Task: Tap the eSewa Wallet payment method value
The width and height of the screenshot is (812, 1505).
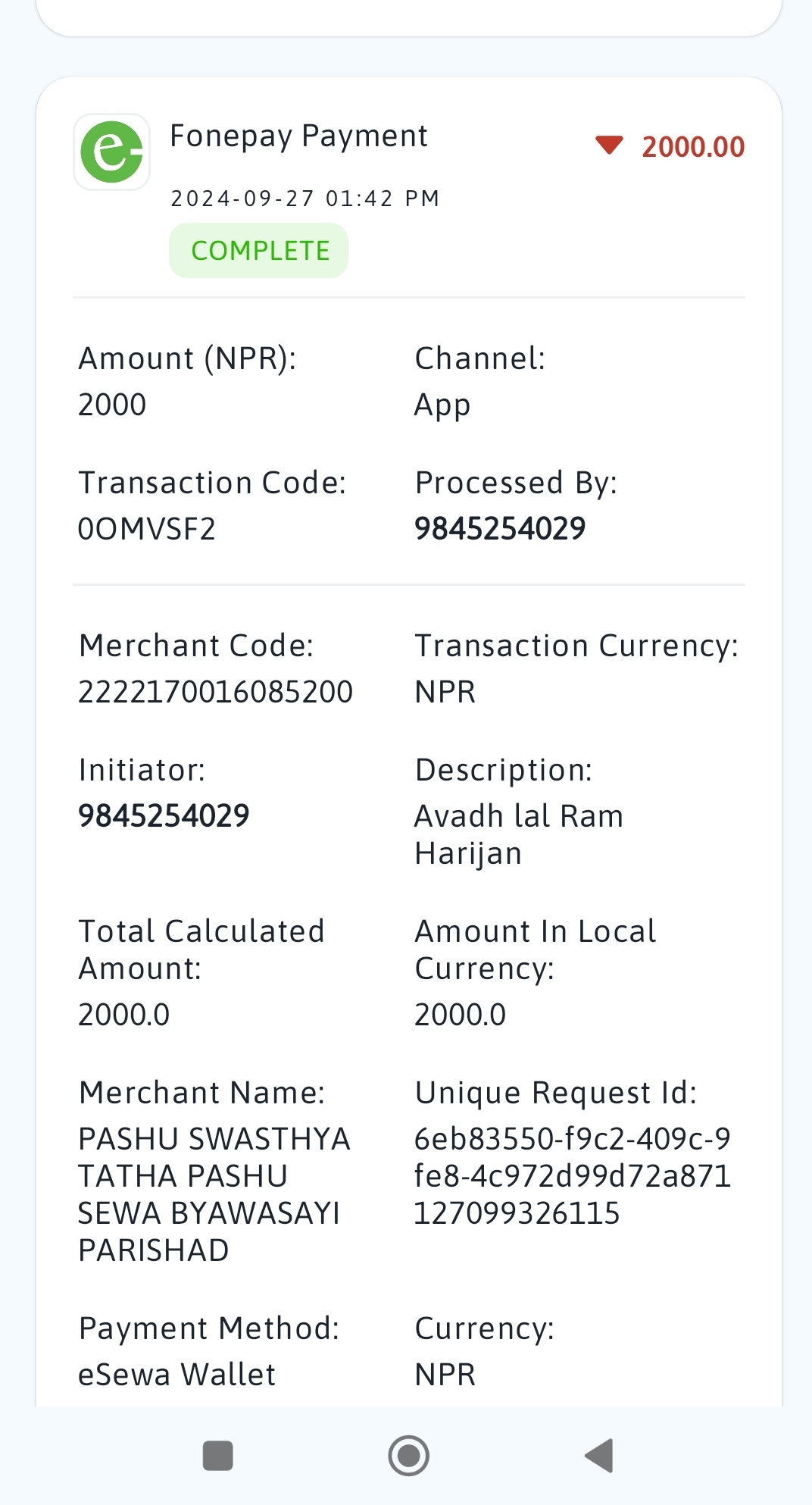Action: [177, 1374]
